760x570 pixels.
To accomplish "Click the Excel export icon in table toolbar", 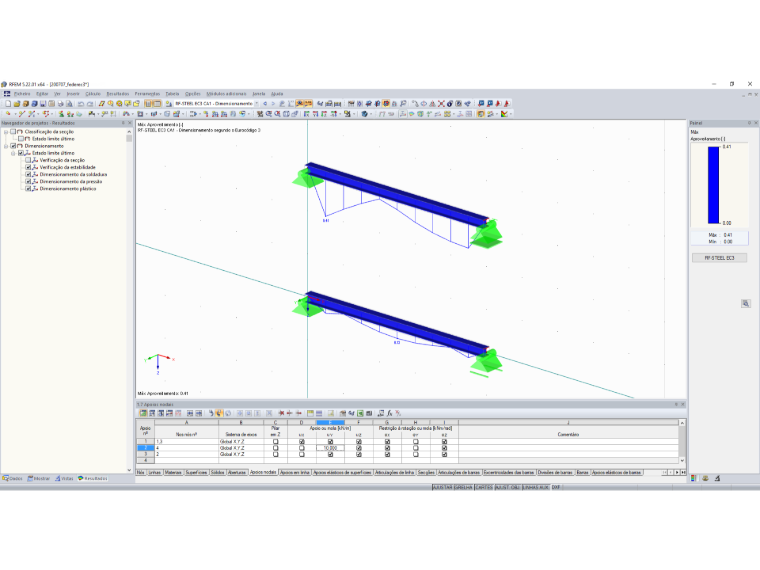I will (x=360, y=413).
